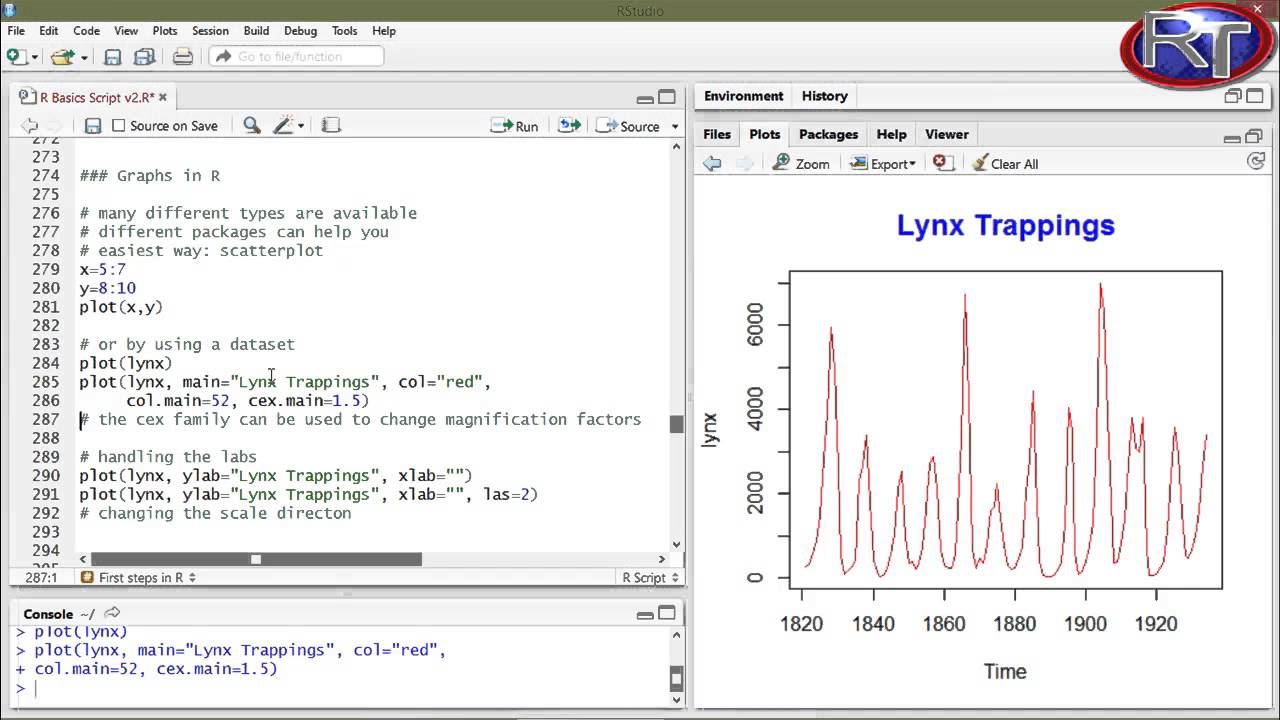This screenshot has width=1280, height=720.
Task: Show the previous plot arrow
Action: pos(712,164)
